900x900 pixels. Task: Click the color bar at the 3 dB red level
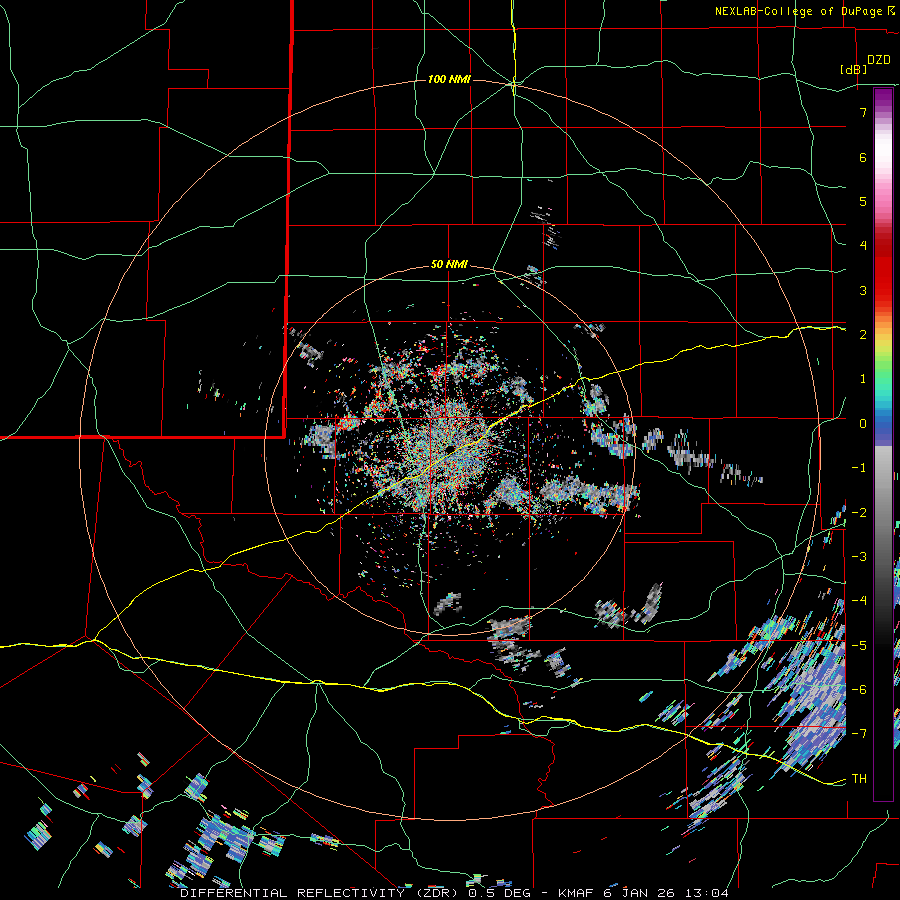coord(883,290)
